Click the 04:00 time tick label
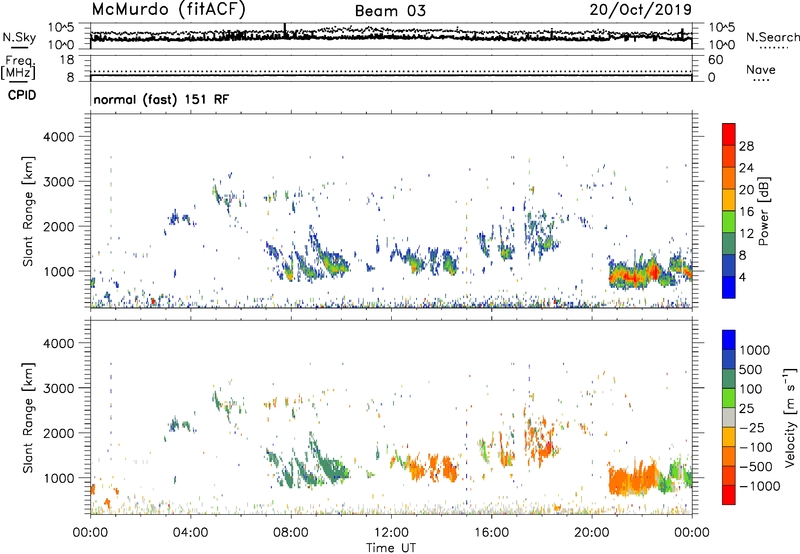 190,533
